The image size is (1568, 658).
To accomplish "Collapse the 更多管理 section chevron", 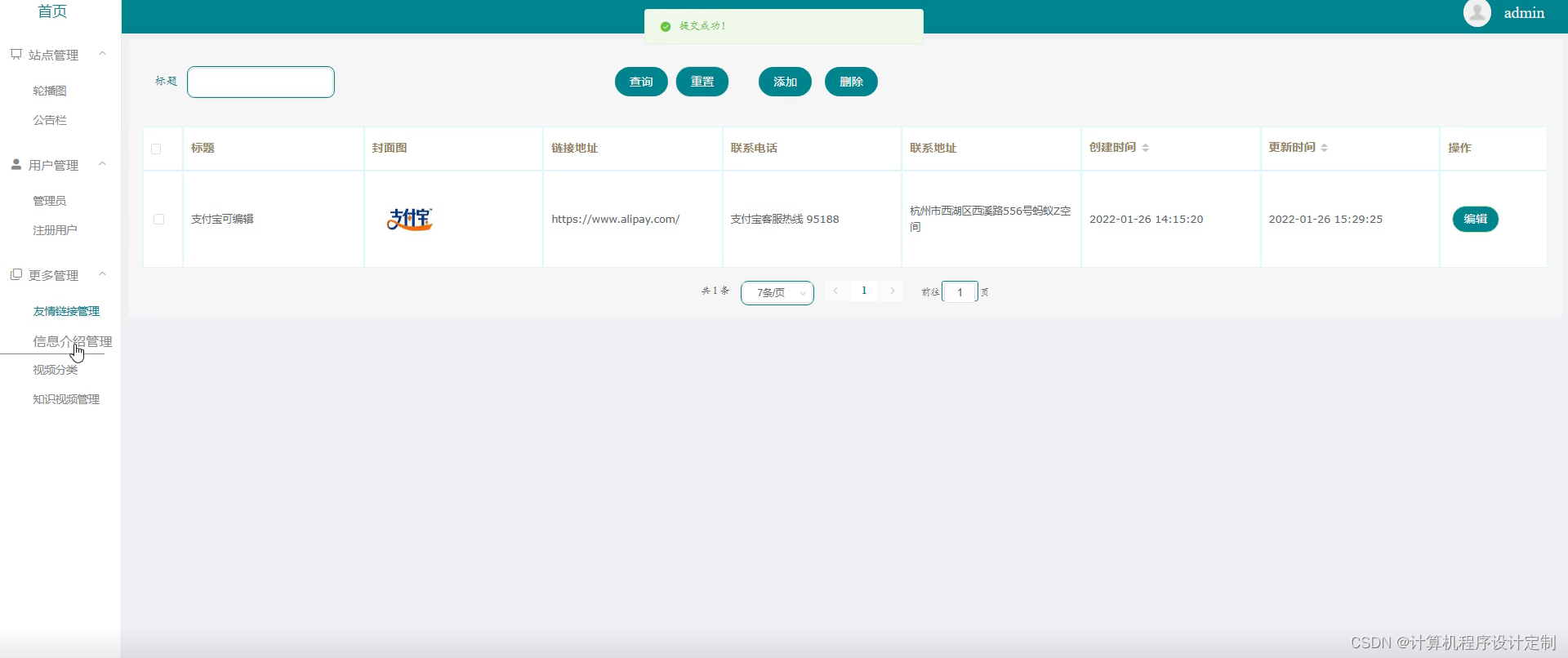I will pos(102,274).
